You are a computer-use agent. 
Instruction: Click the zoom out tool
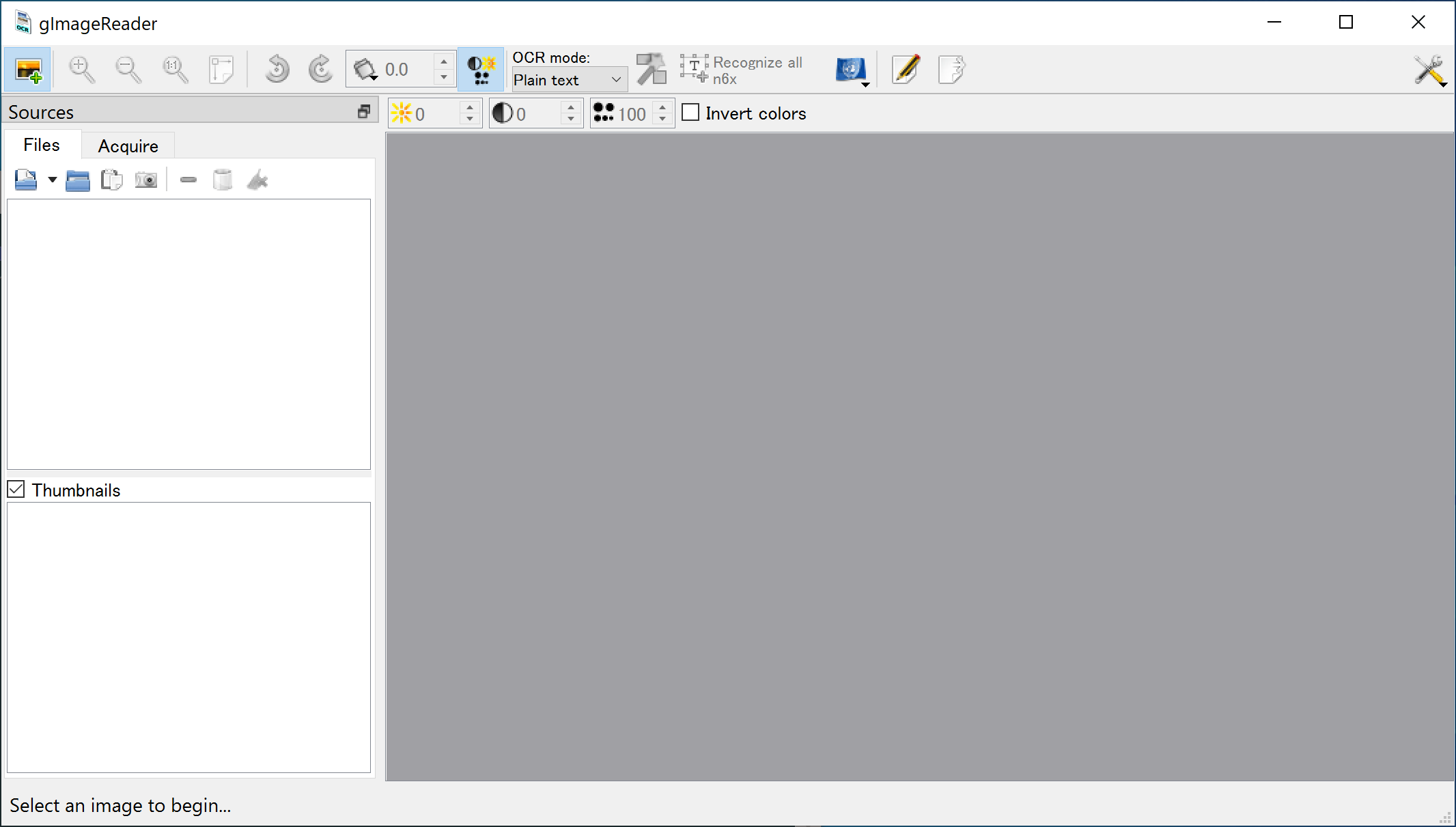(128, 68)
